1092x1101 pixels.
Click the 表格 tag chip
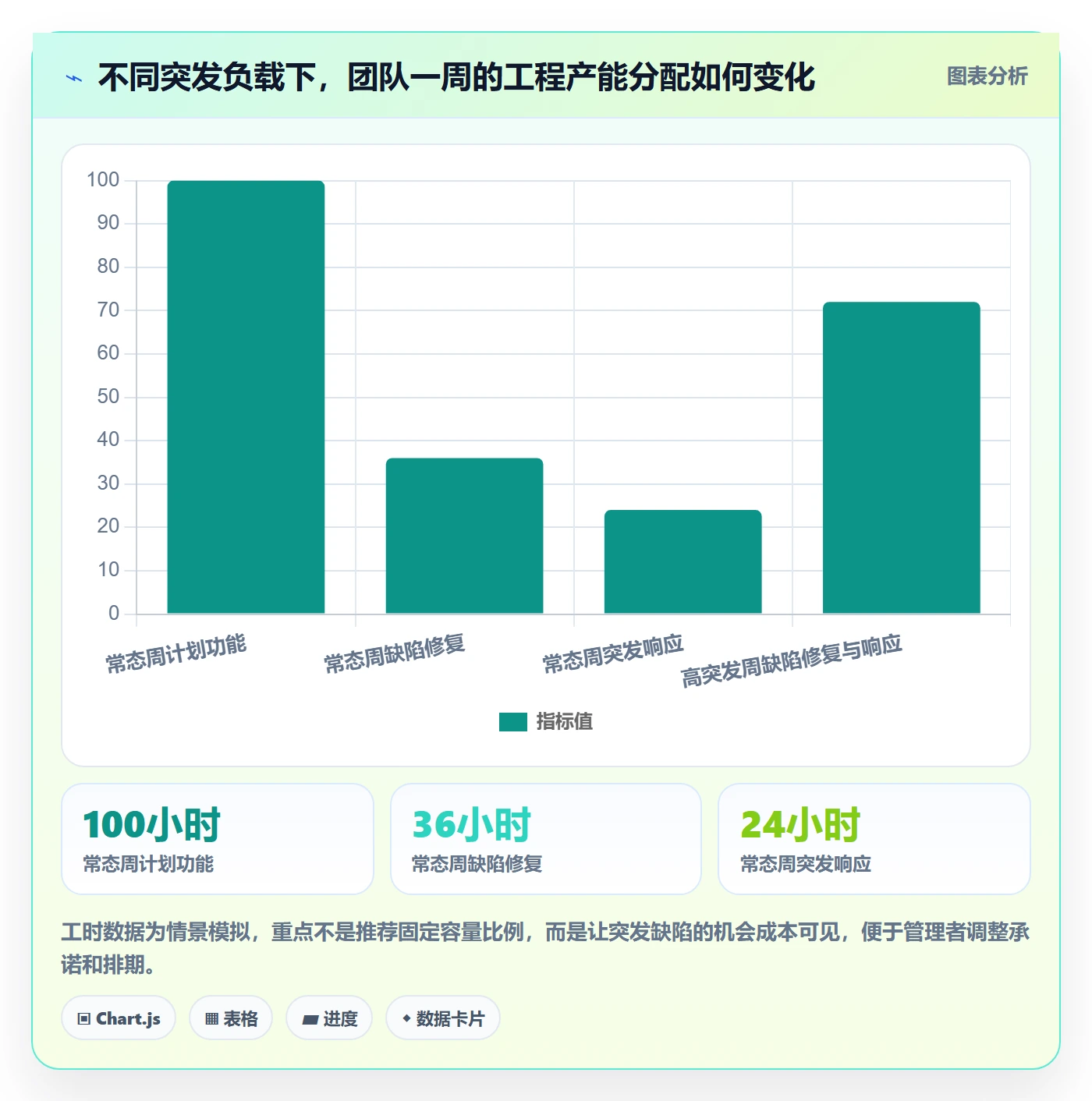(231, 1018)
